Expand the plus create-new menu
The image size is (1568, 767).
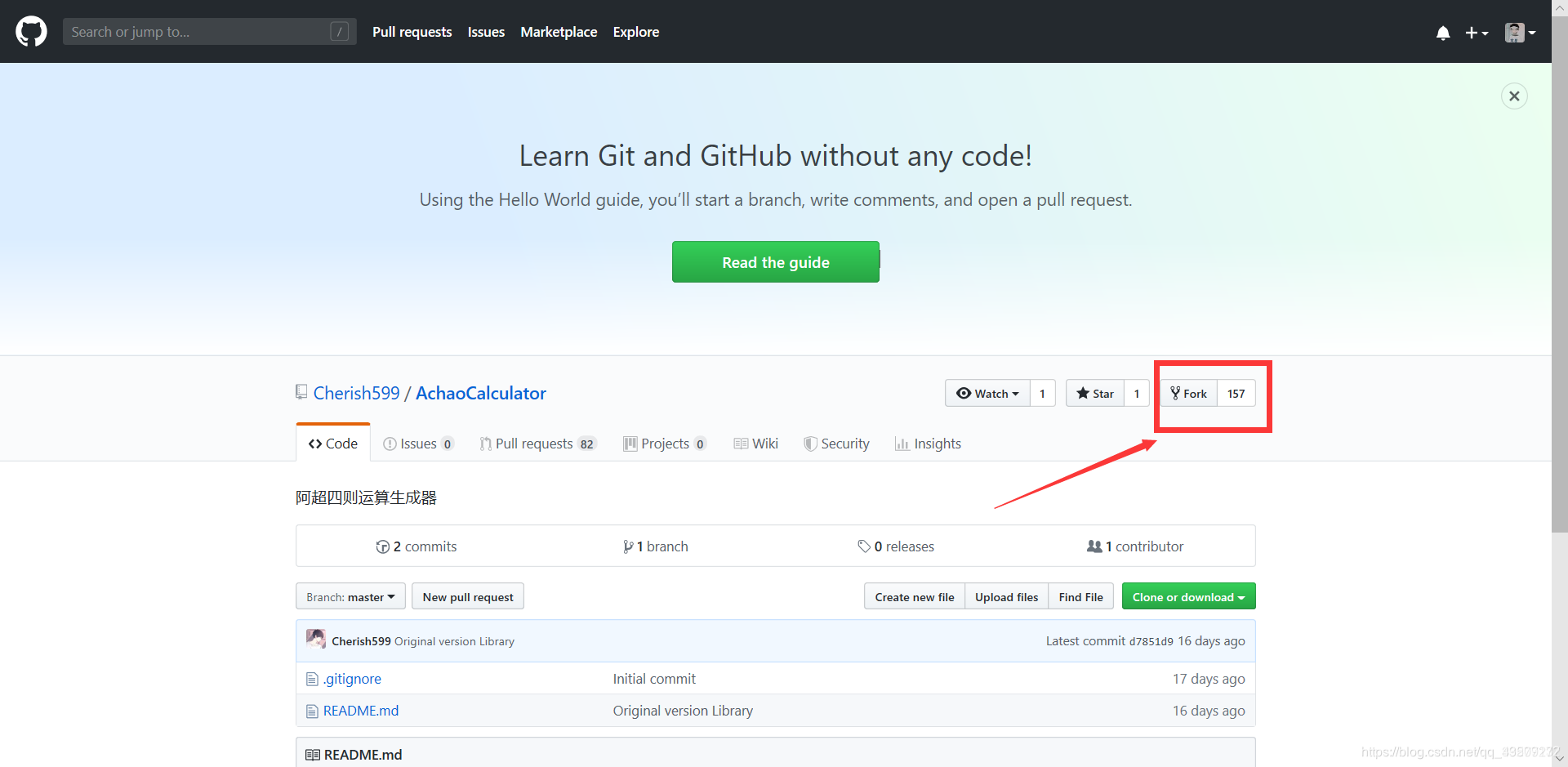pyautogui.click(x=1477, y=33)
